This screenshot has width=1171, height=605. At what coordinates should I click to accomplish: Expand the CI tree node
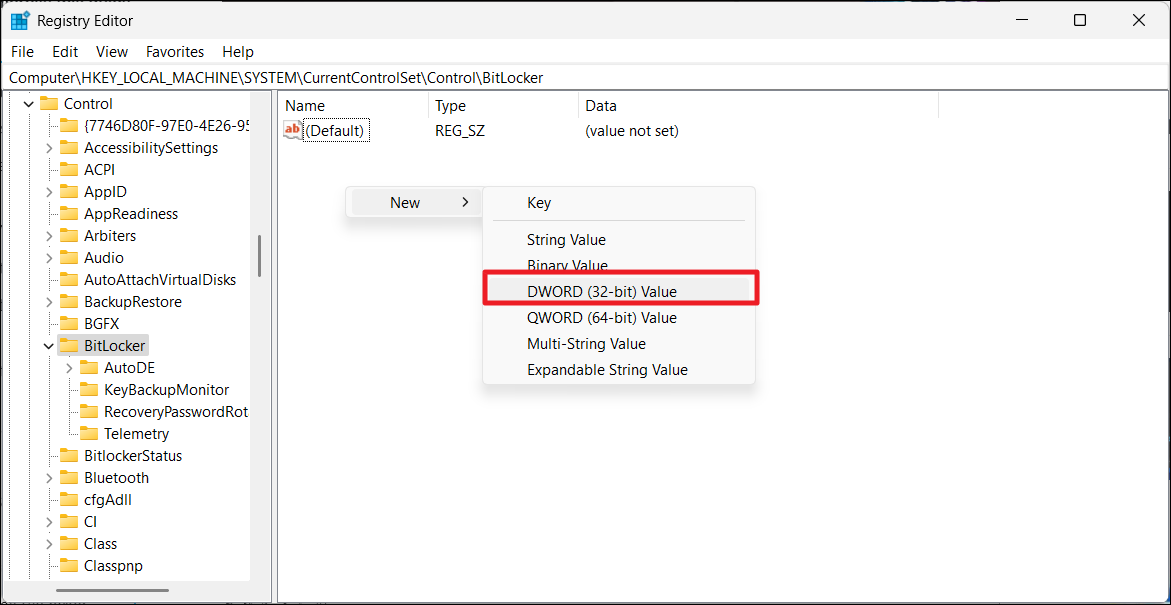pyautogui.click(x=49, y=522)
